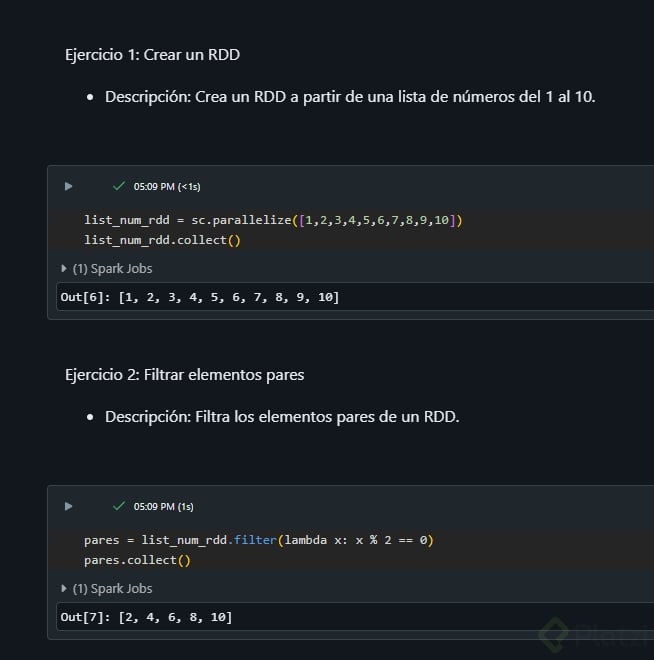The width and height of the screenshot is (654, 660).
Task: Click the "Out[7]:" output label
Action: [85, 618]
